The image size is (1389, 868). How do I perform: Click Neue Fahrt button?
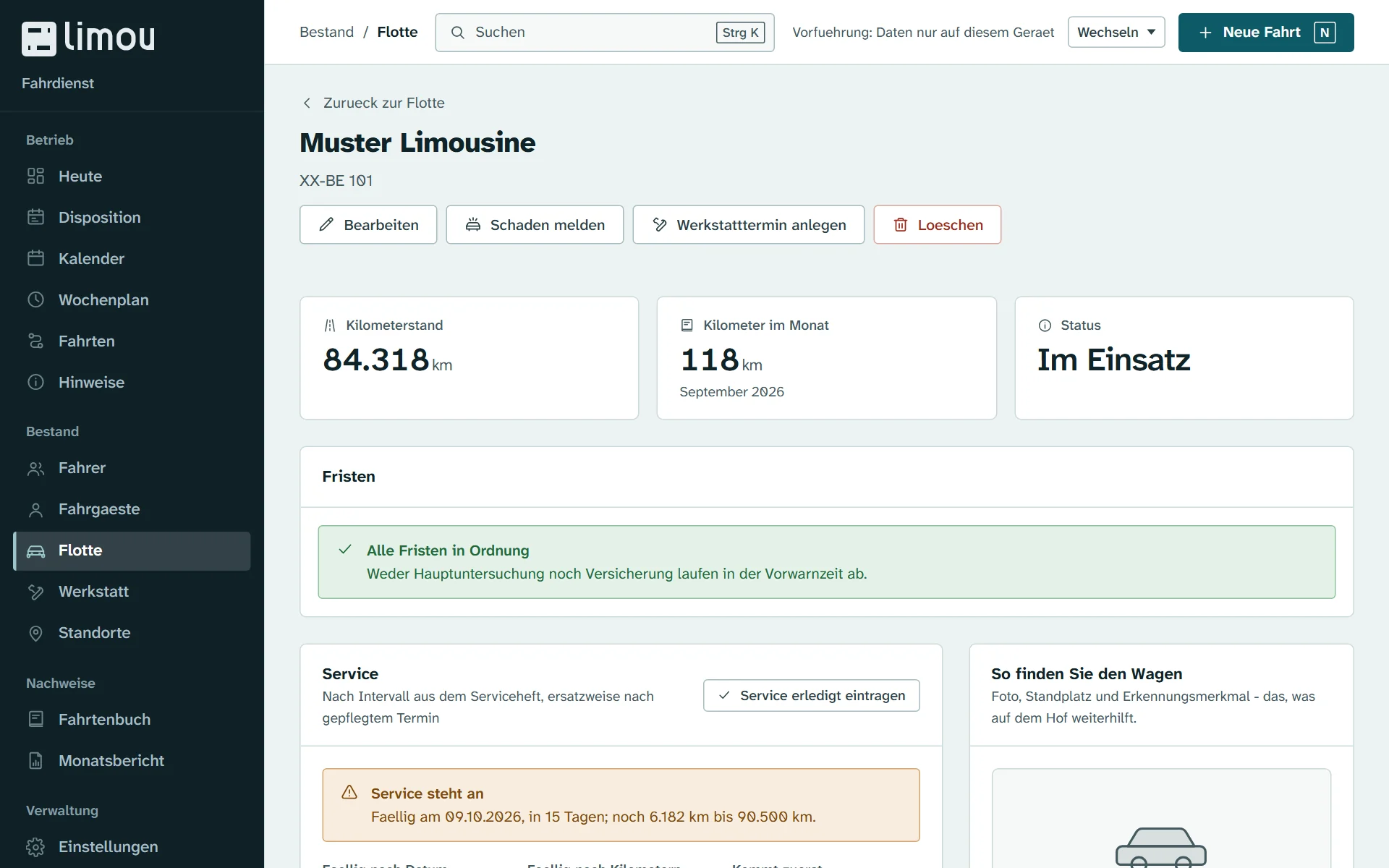coord(1265,33)
